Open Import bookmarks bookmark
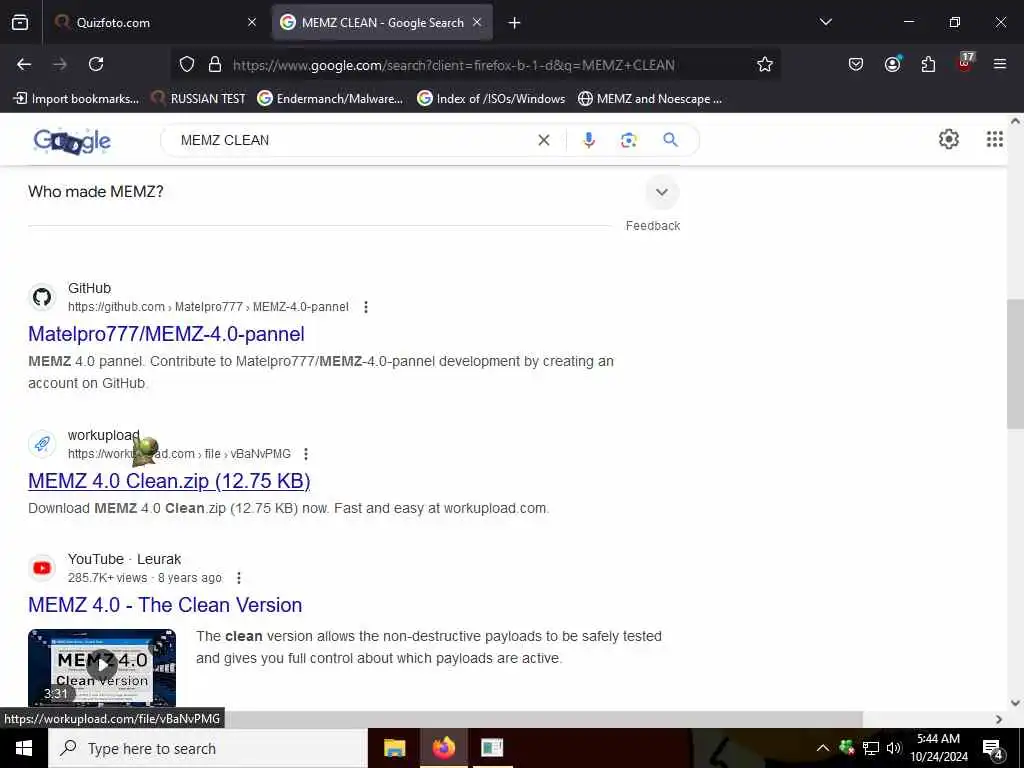 coord(76,99)
